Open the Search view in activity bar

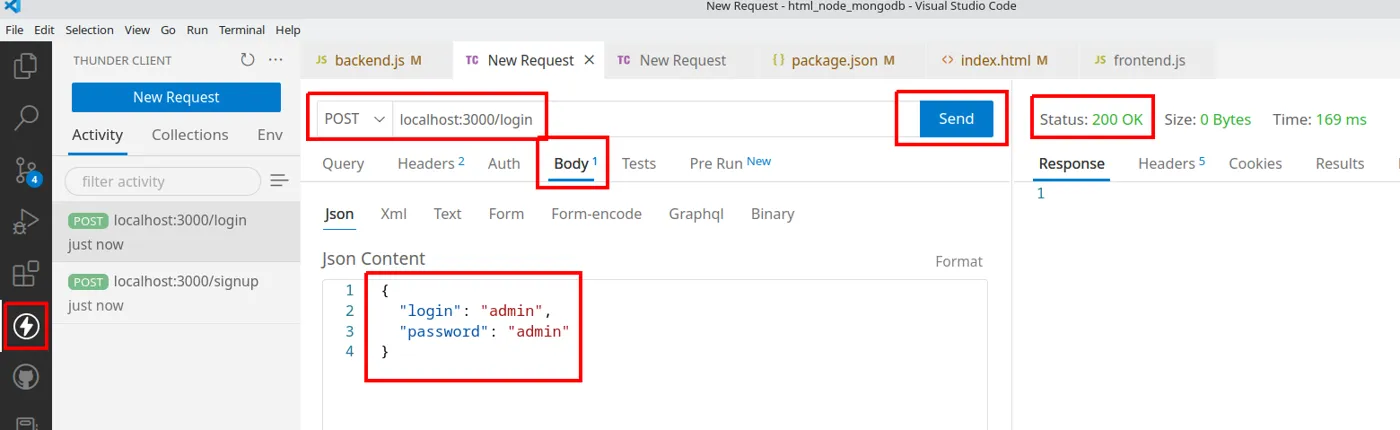[26, 117]
